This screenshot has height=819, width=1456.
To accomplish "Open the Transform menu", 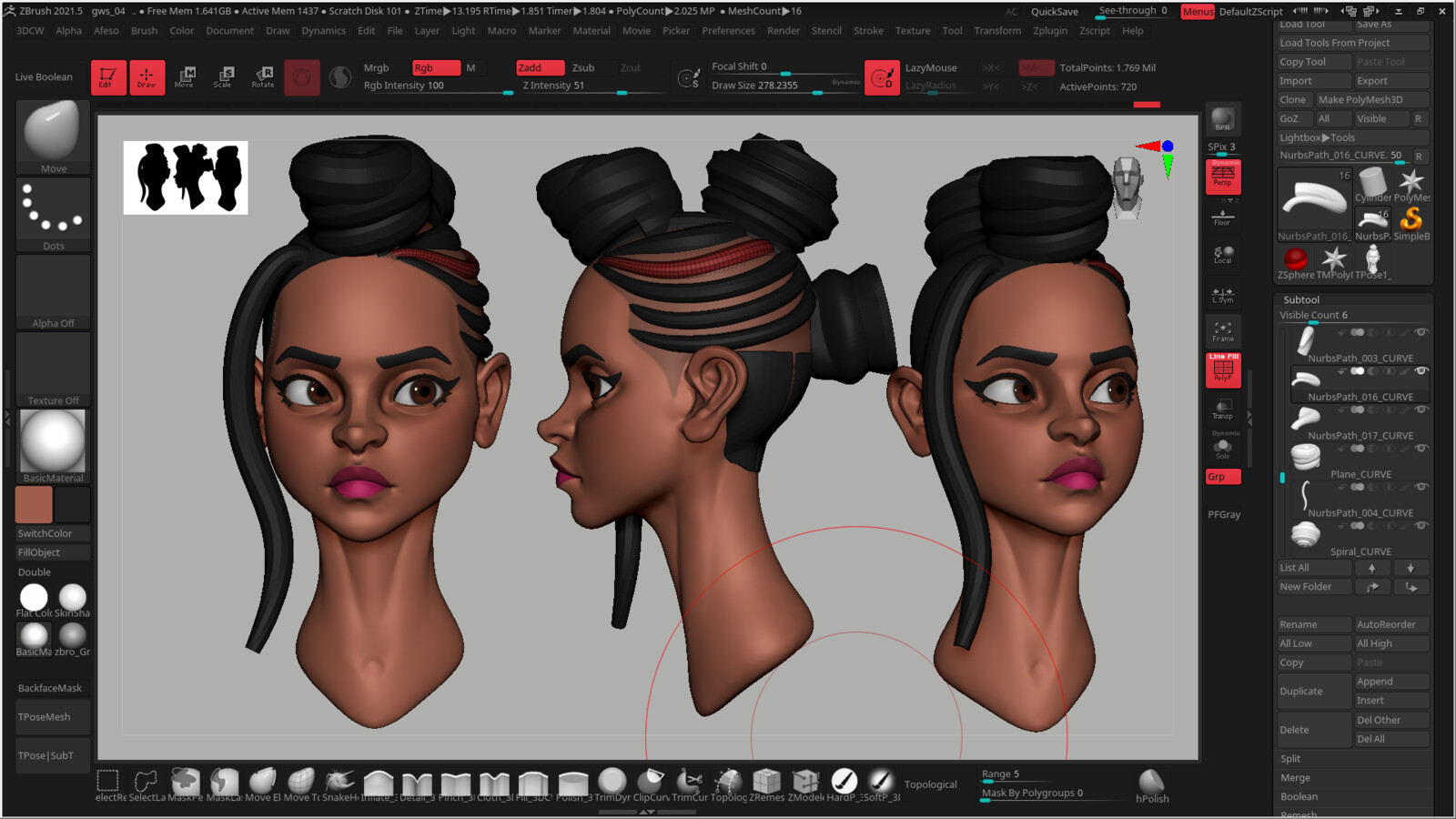I will (997, 31).
